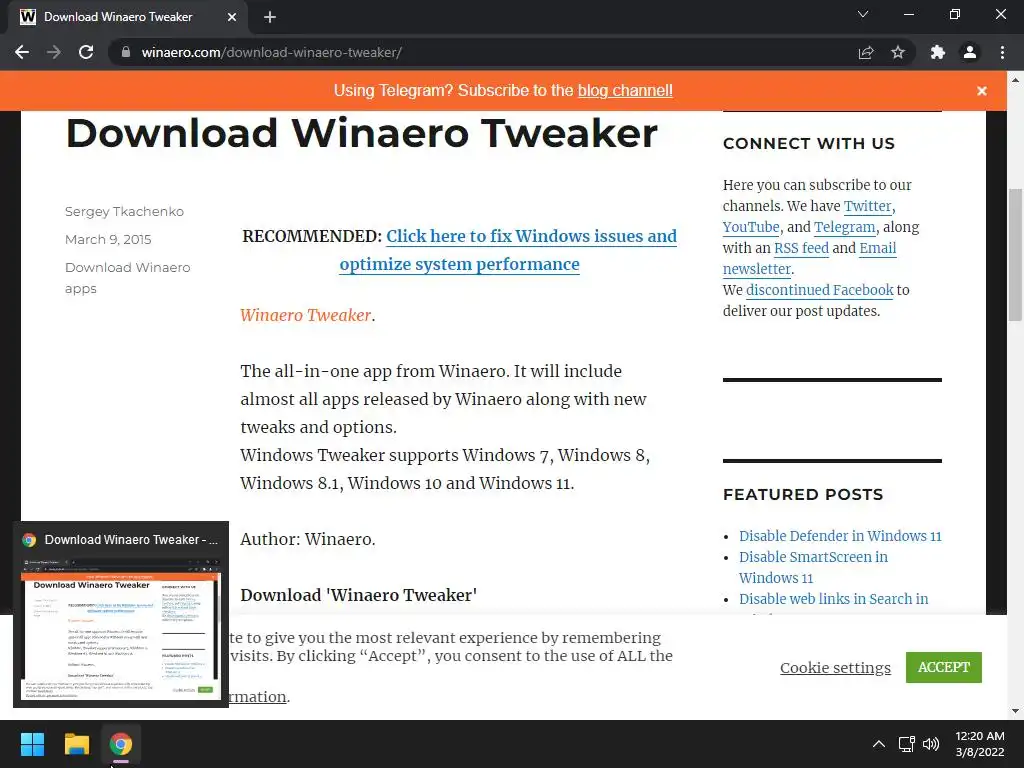Open Disable web links in Search post
Screen dimensions: 1024x768
pyautogui.click(x=833, y=599)
